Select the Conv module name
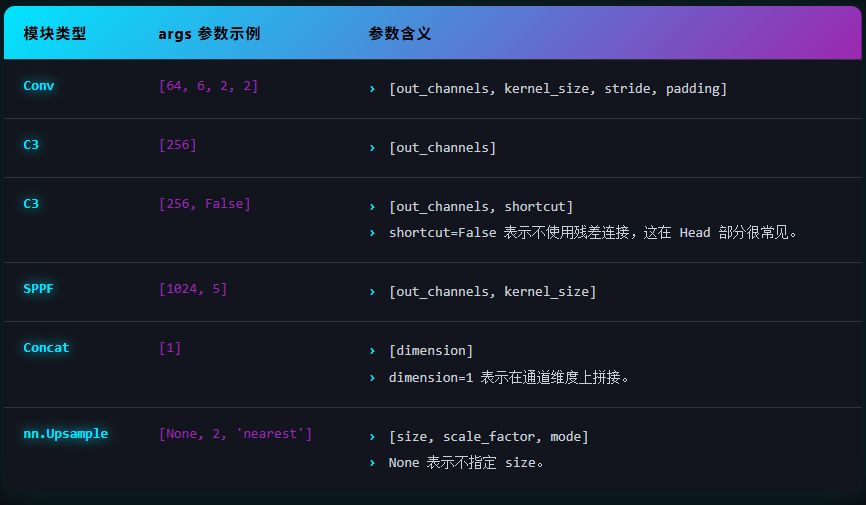This screenshot has height=505, width=866. [x=39, y=86]
